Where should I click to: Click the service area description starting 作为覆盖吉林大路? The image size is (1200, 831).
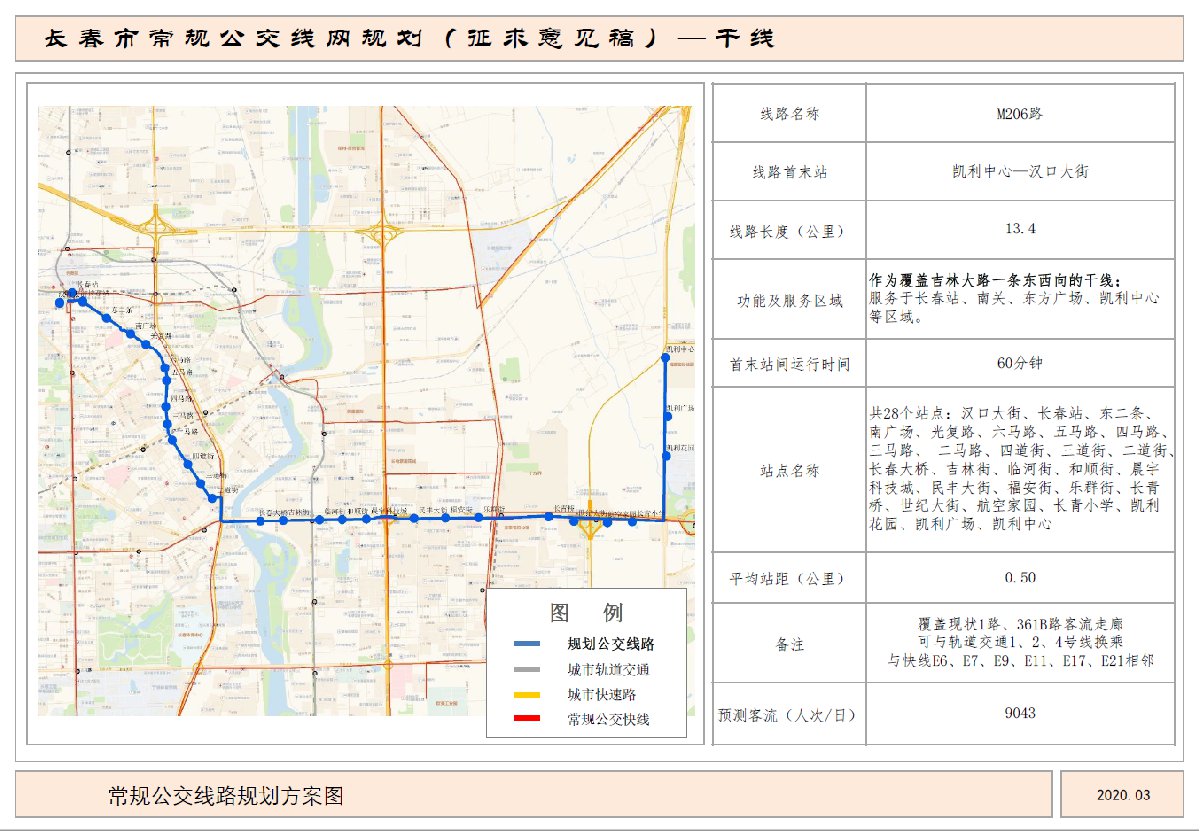pos(1015,298)
